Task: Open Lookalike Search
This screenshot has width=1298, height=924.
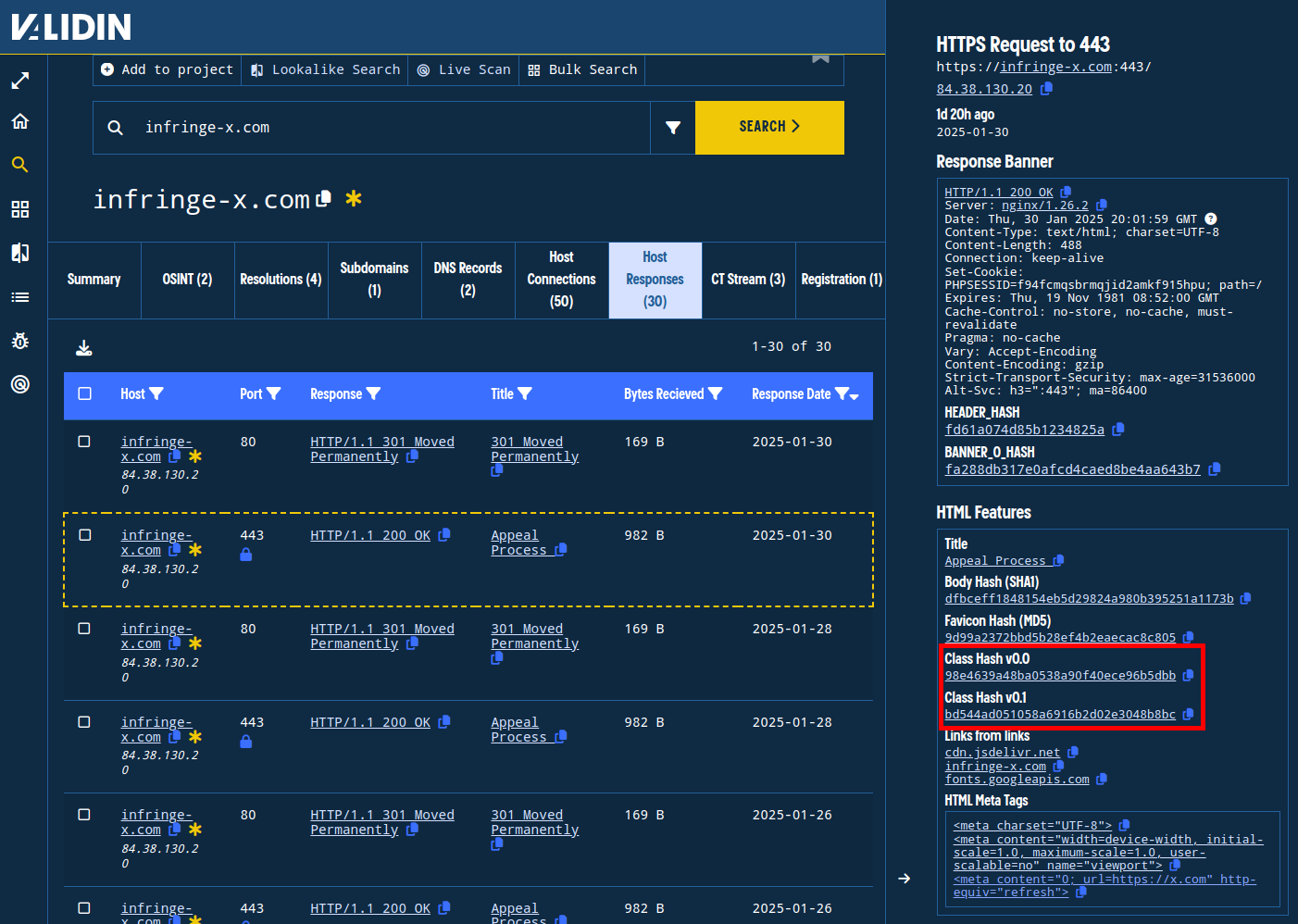Action: point(325,69)
